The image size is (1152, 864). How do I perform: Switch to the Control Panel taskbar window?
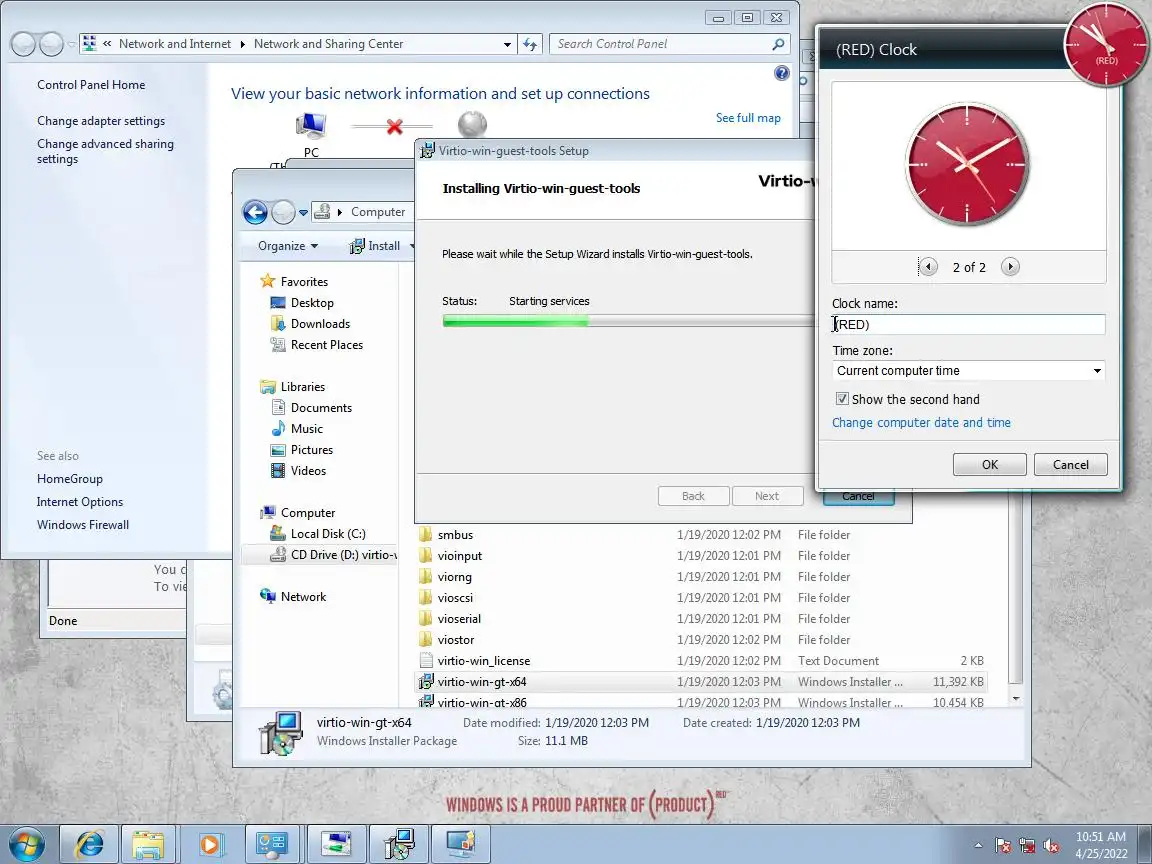pos(271,844)
